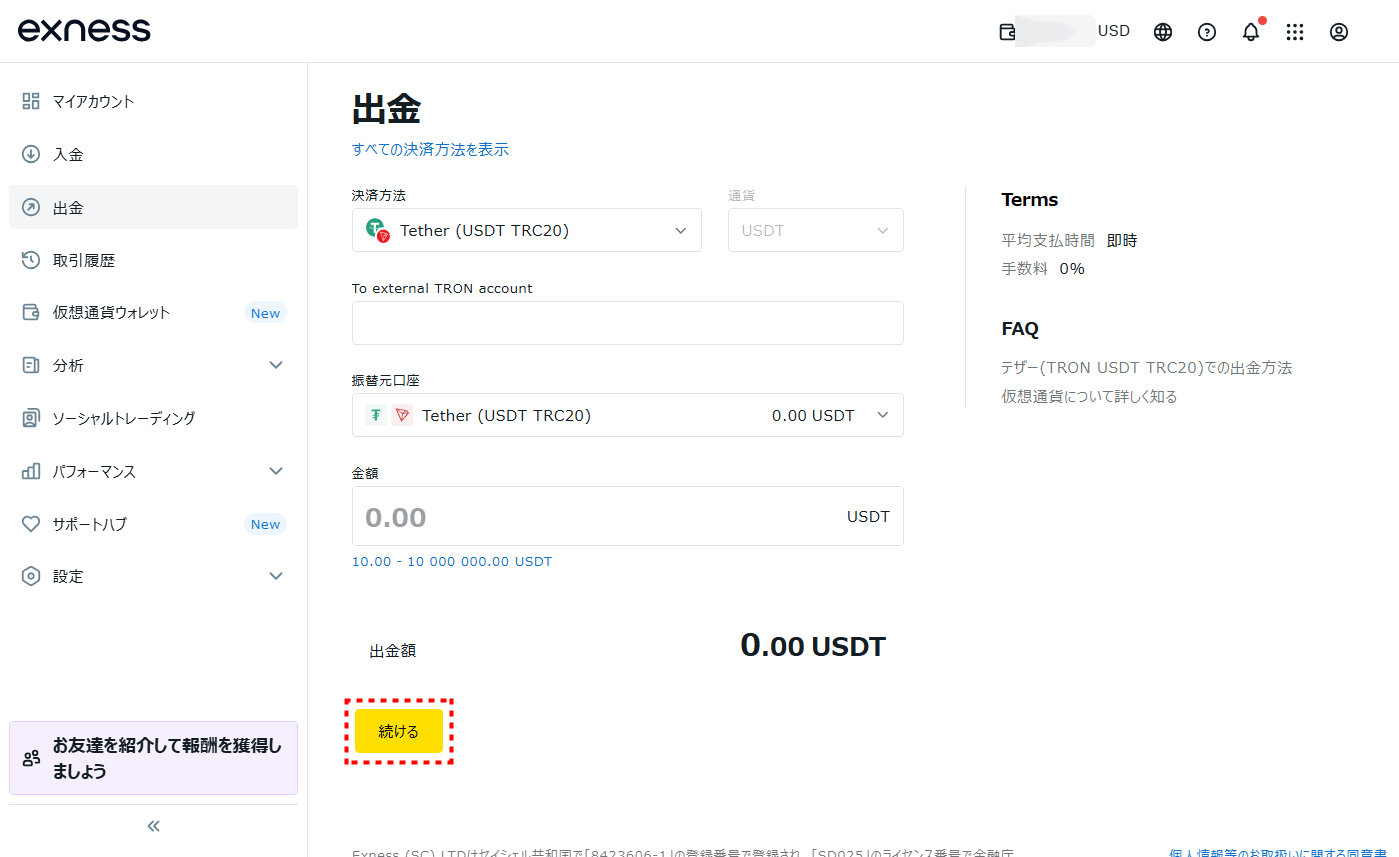Open the notifications bell
The height and width of the screenshot is (857, 1399).
click(x=1251, y=32)
